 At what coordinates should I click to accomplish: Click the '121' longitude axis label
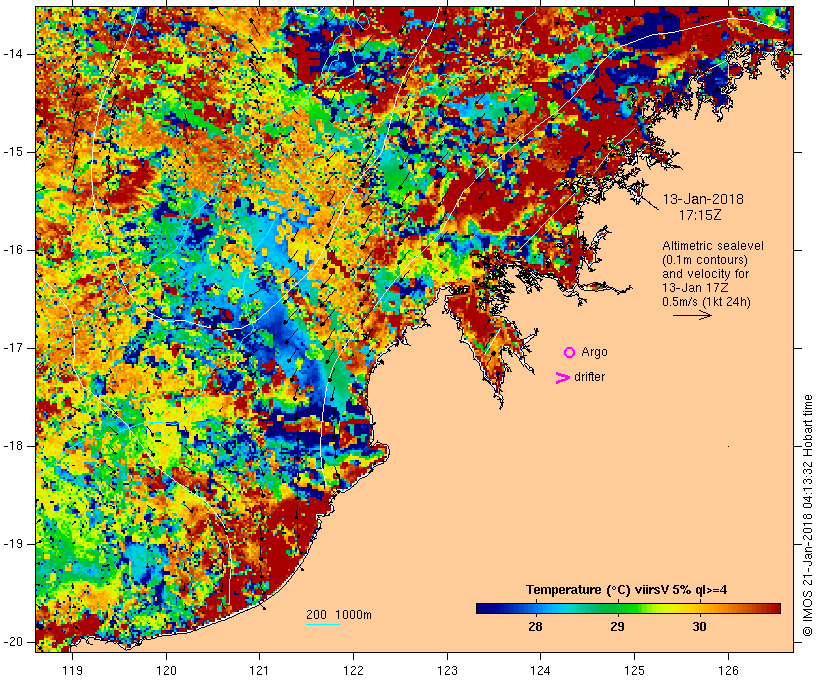click(x=260, y=670)
